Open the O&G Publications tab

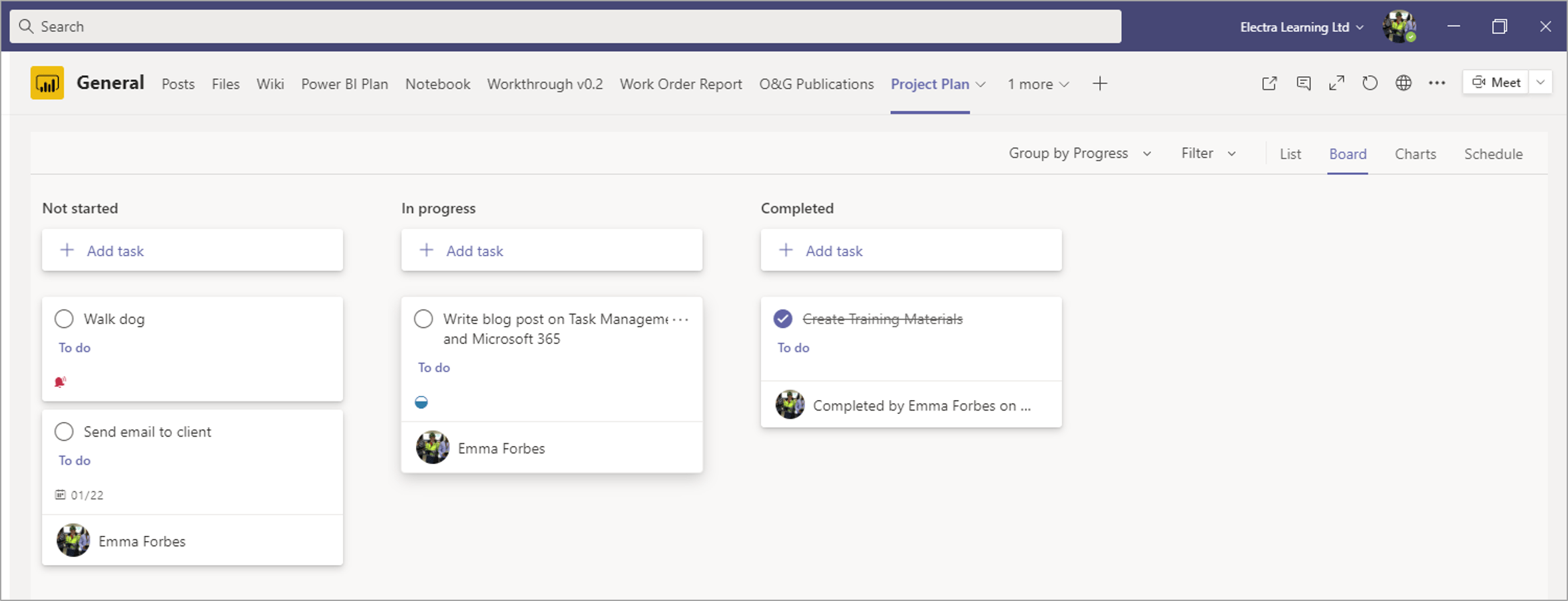(x=816, y=84)
